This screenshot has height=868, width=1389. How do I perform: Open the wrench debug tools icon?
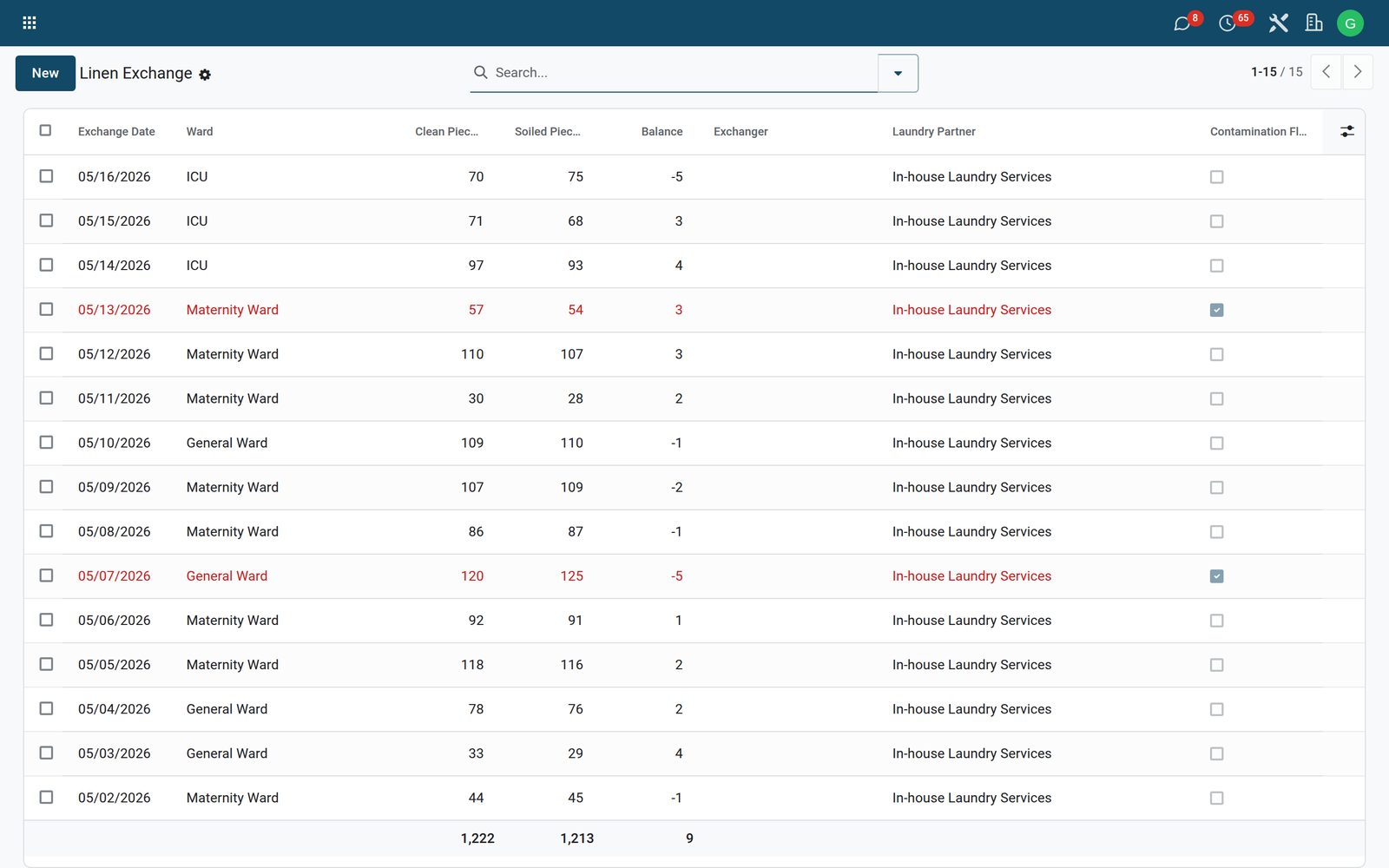tap(1278, 23)
